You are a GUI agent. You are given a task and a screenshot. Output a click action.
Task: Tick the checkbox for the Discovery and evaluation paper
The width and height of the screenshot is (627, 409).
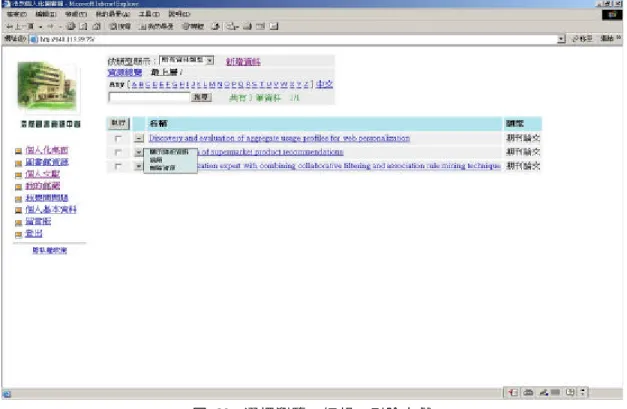[x=118, y=138]
